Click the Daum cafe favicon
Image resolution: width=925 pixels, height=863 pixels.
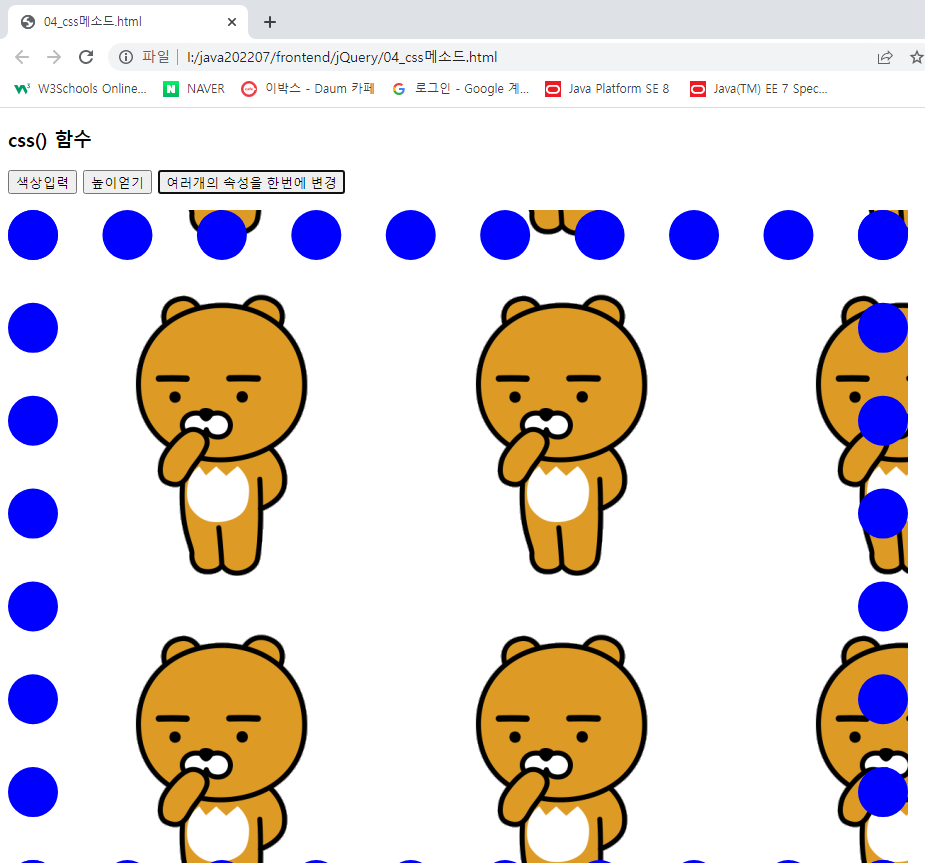tap(249, 89)
